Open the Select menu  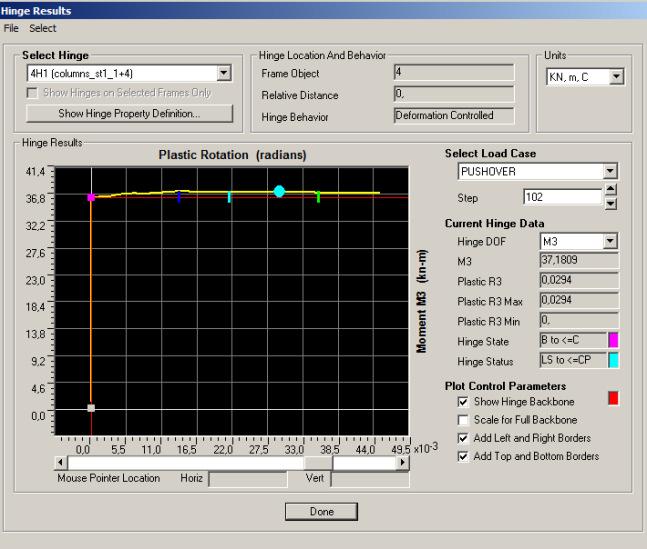click(43, 28)
